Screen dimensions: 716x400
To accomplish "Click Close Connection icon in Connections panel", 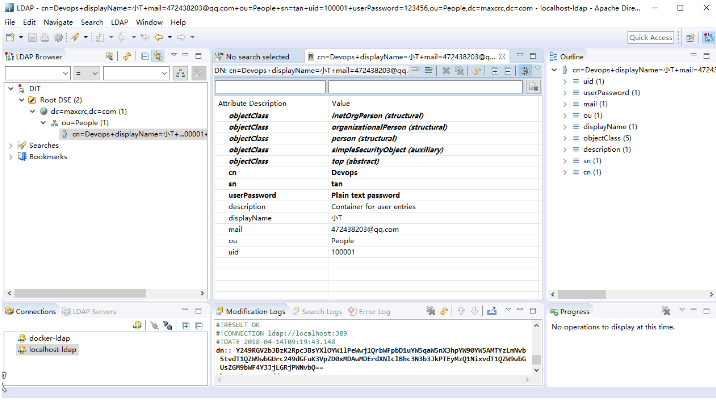I will (x=168, y=325).
